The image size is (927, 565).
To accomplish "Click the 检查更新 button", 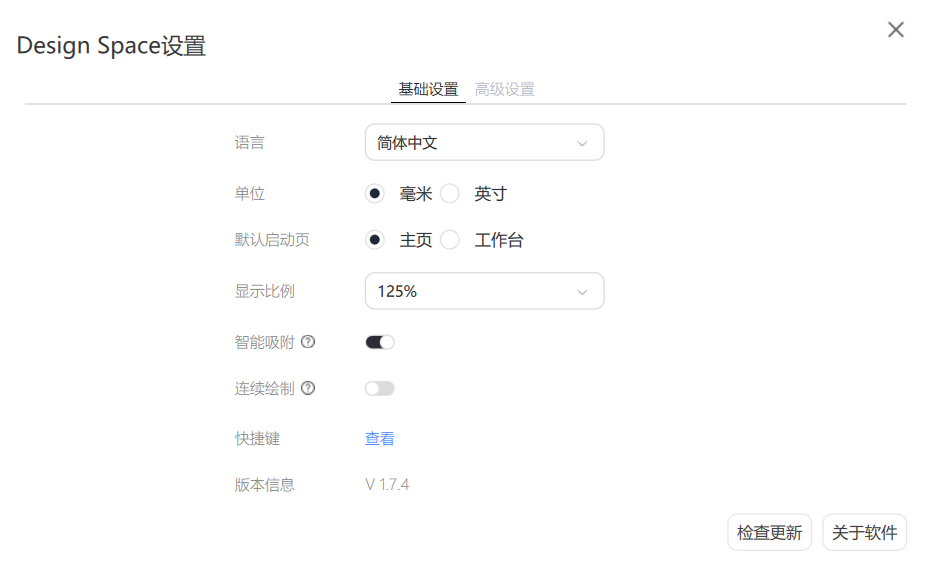I will [x=769, y=533].
